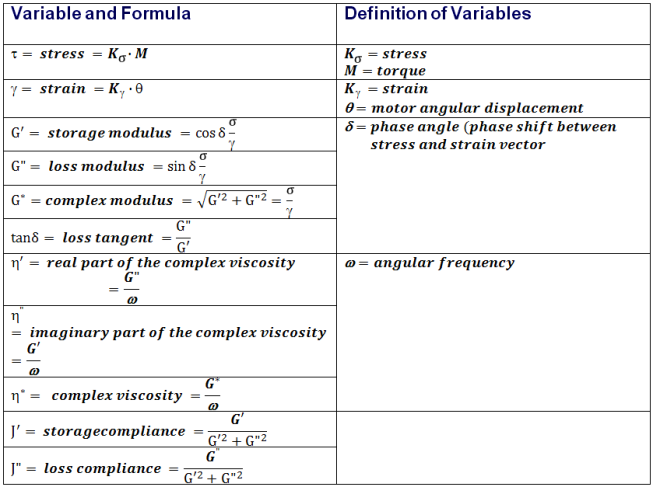Click the loss modulus G" formula
The width and height of the screenshot is (653, 487).
[110, 168]
